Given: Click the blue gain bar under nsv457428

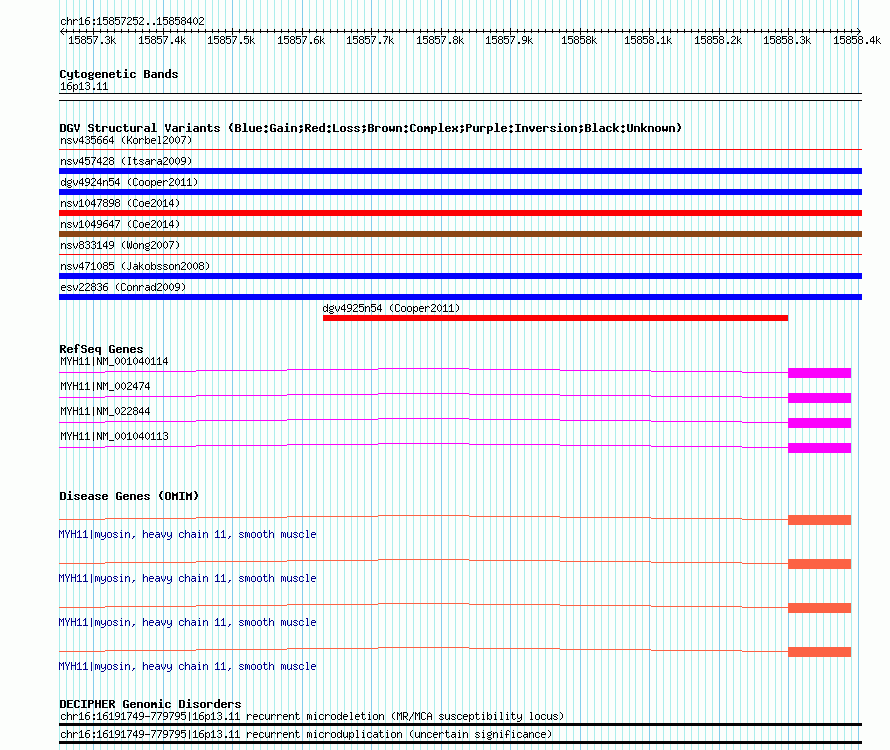Looking at the screenshot, I should pos(460,171).
